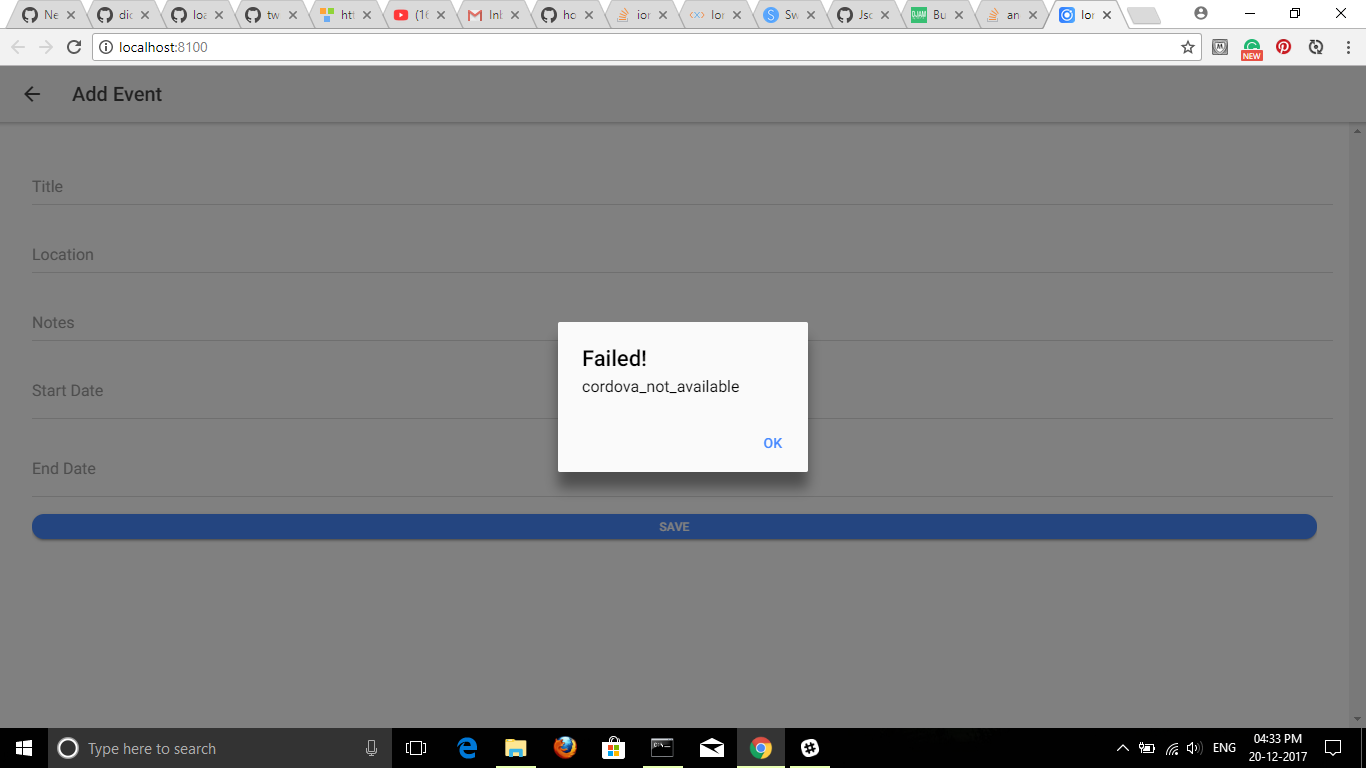Image resolution: width=1366 pixels, height=768 pixels.
Task: Reload the localhost:8100 page
Action: tap(73, 47)
